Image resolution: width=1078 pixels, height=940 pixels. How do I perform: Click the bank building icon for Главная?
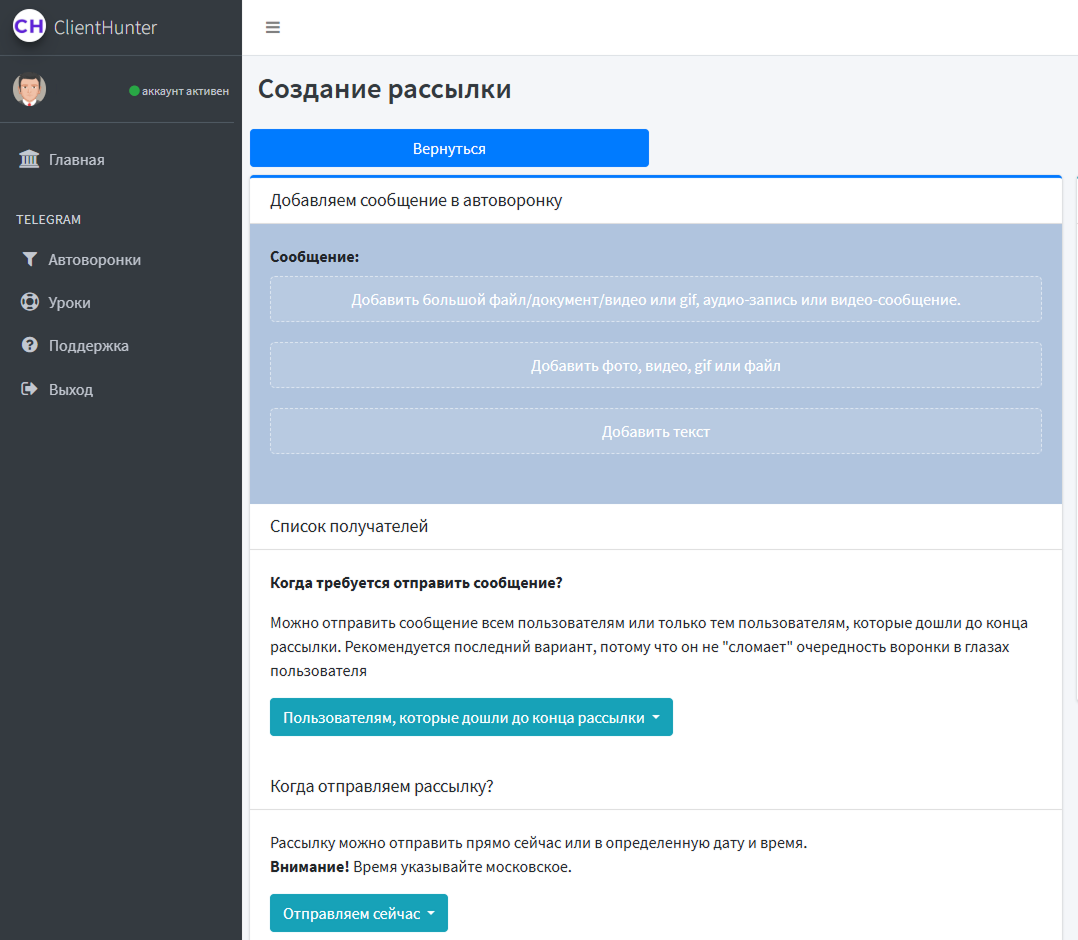(x=29, y=160)
